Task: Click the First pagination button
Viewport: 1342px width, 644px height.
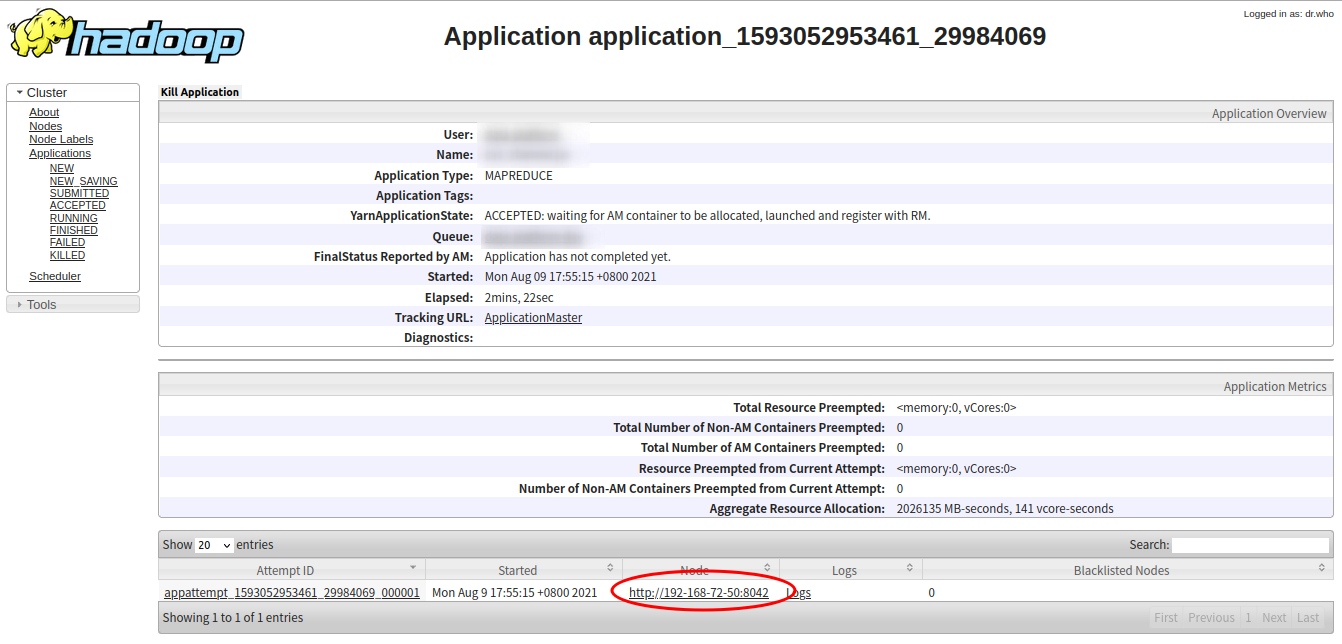Action: click(1166, 617)
